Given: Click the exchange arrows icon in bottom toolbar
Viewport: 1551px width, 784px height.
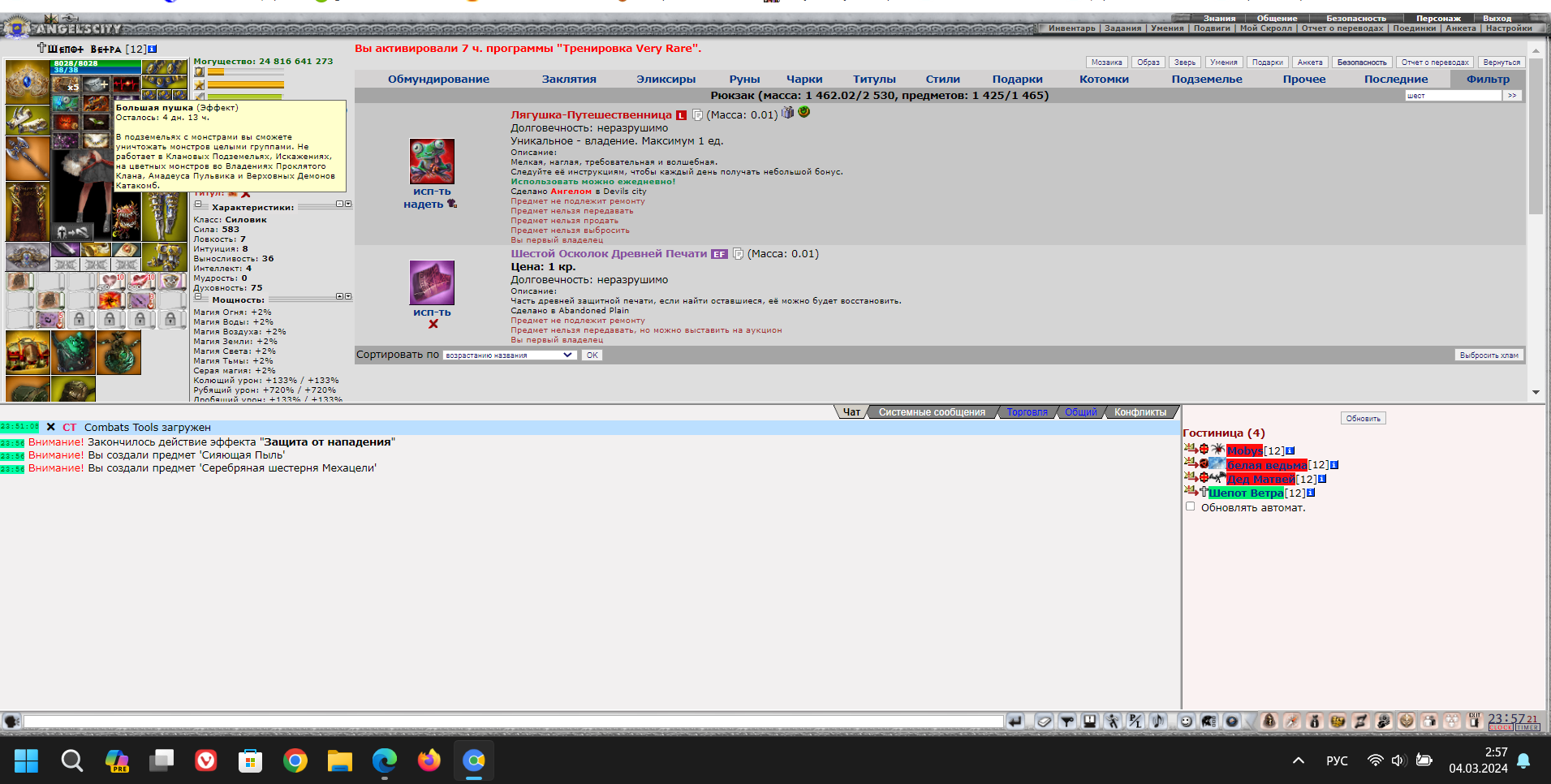Looking at the screenshot, I should (x=1361, y=721).
